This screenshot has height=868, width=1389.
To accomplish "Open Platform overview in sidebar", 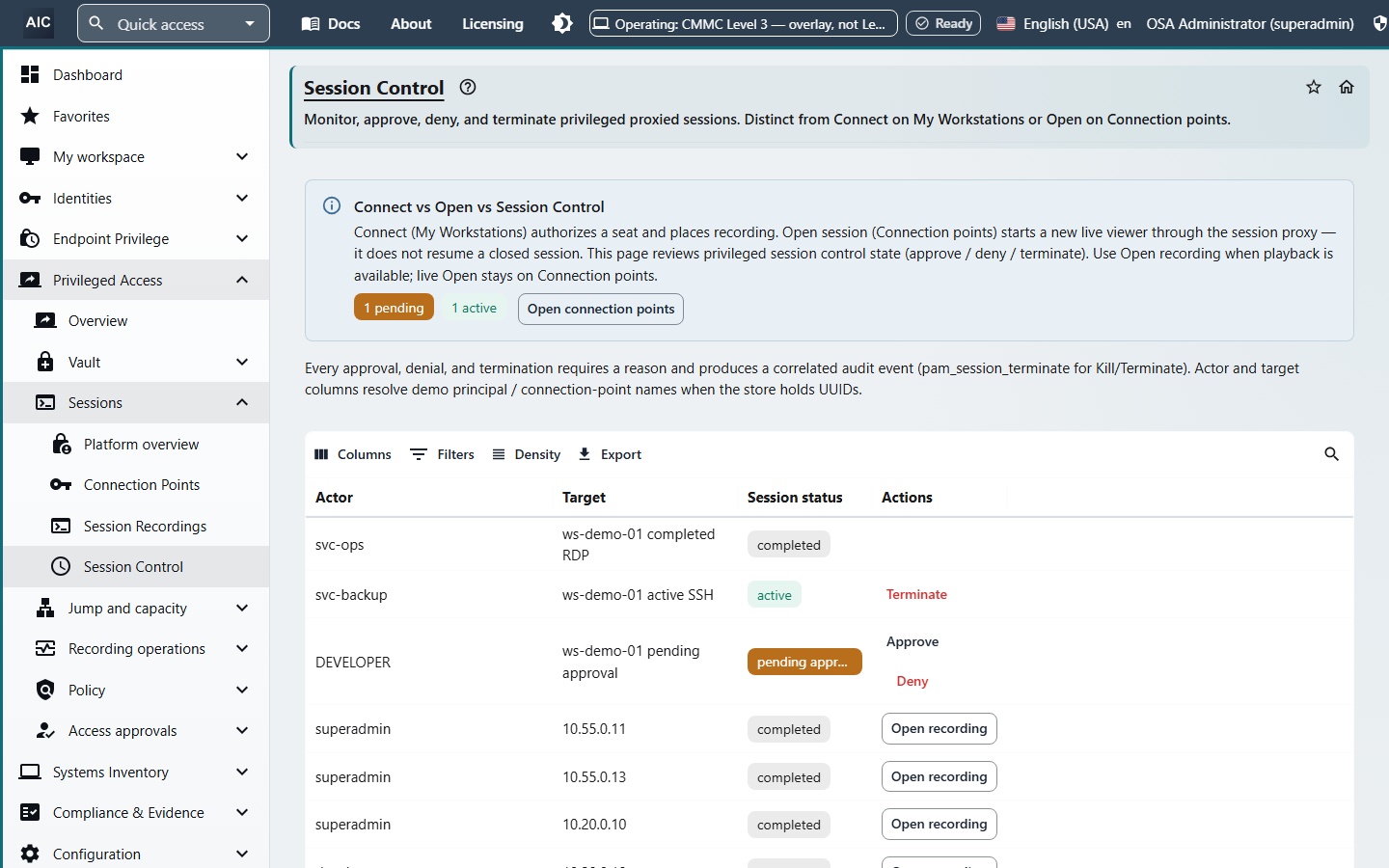I will click(x=135, y=444).
